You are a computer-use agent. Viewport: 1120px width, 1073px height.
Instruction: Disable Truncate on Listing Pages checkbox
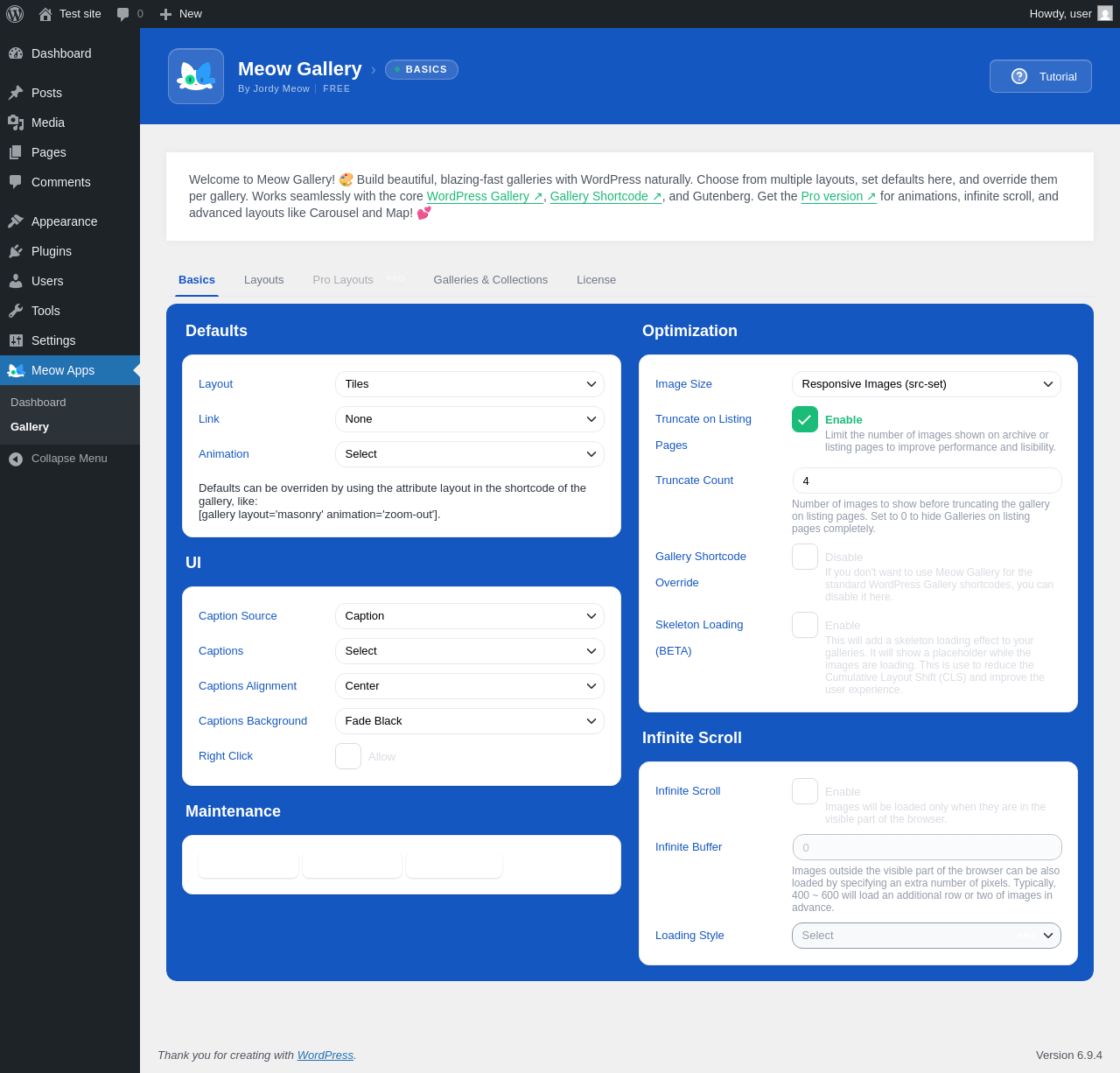(x=805, y=419)
